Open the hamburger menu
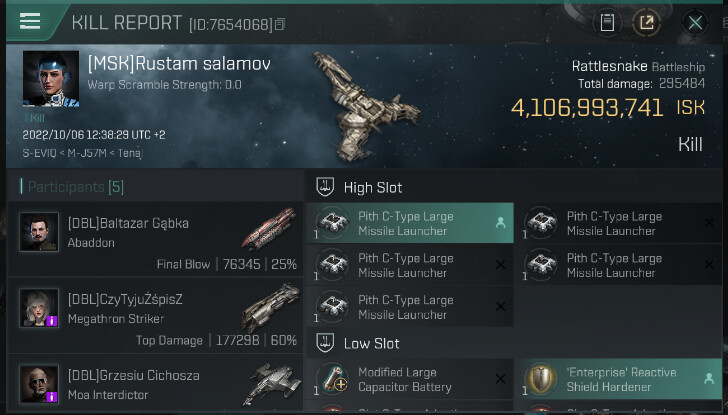This screenshot has width=728, height=415. (x=30, y=21)
